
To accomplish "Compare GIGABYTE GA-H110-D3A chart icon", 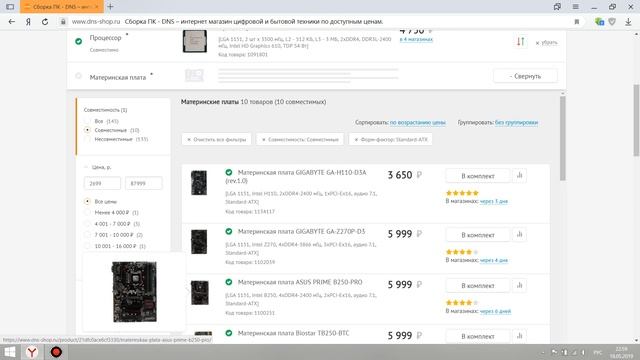I will pyautogui.click(x=520, y=176).
